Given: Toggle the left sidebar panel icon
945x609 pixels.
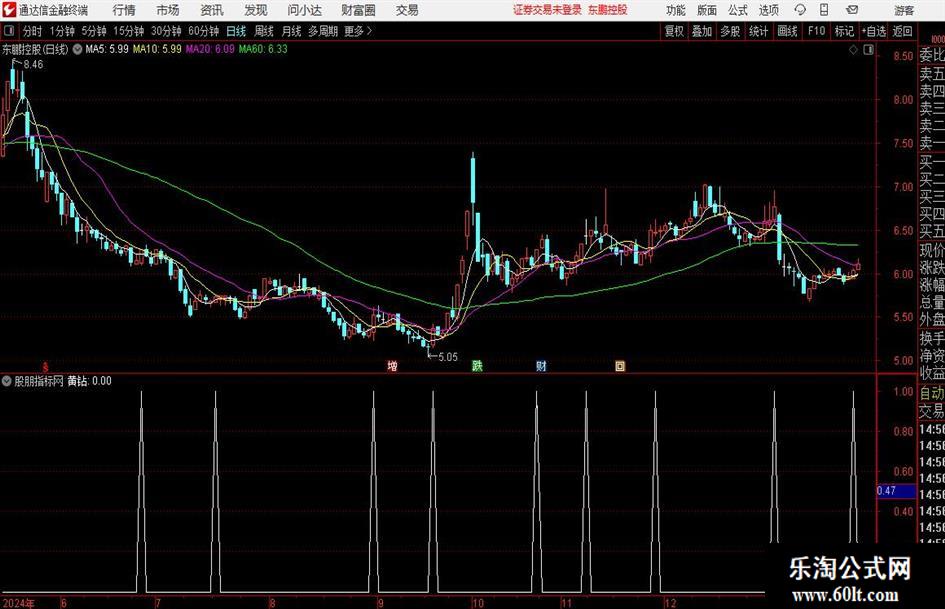Looking at the screenshot, I should (8, 31).
